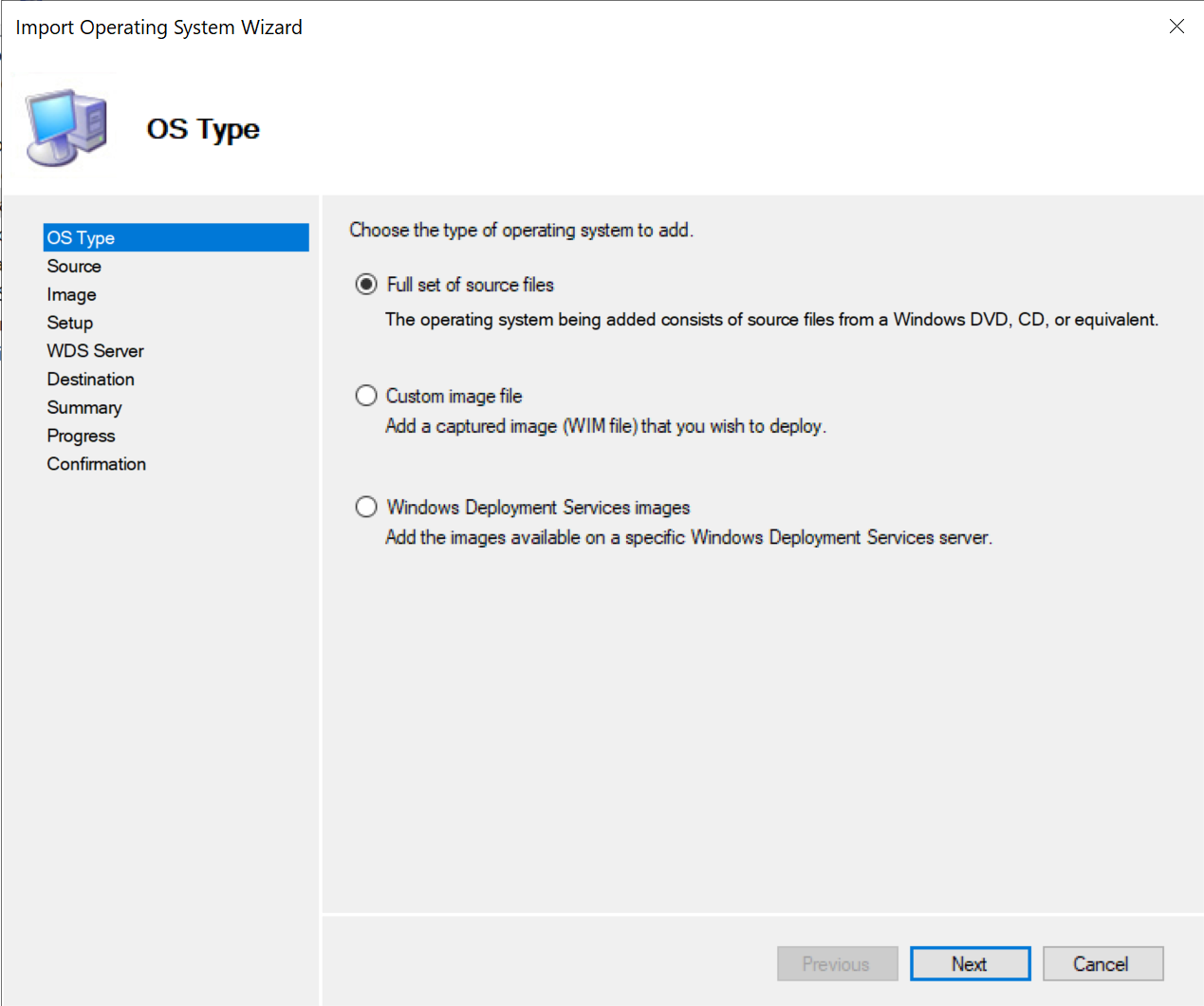Screen dimensions: 1204x1006
Task: Open the Summary step
Action: tap(83, 407)
